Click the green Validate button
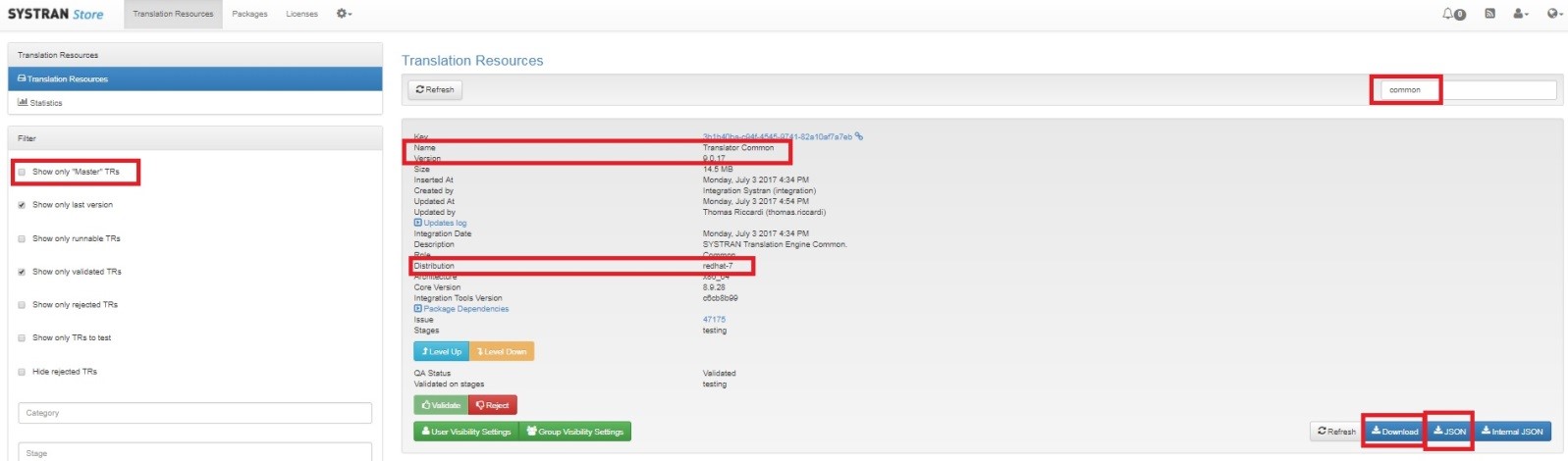This screenshot has height=461, width=1568. pyautogui.click(x=441, y=405)
